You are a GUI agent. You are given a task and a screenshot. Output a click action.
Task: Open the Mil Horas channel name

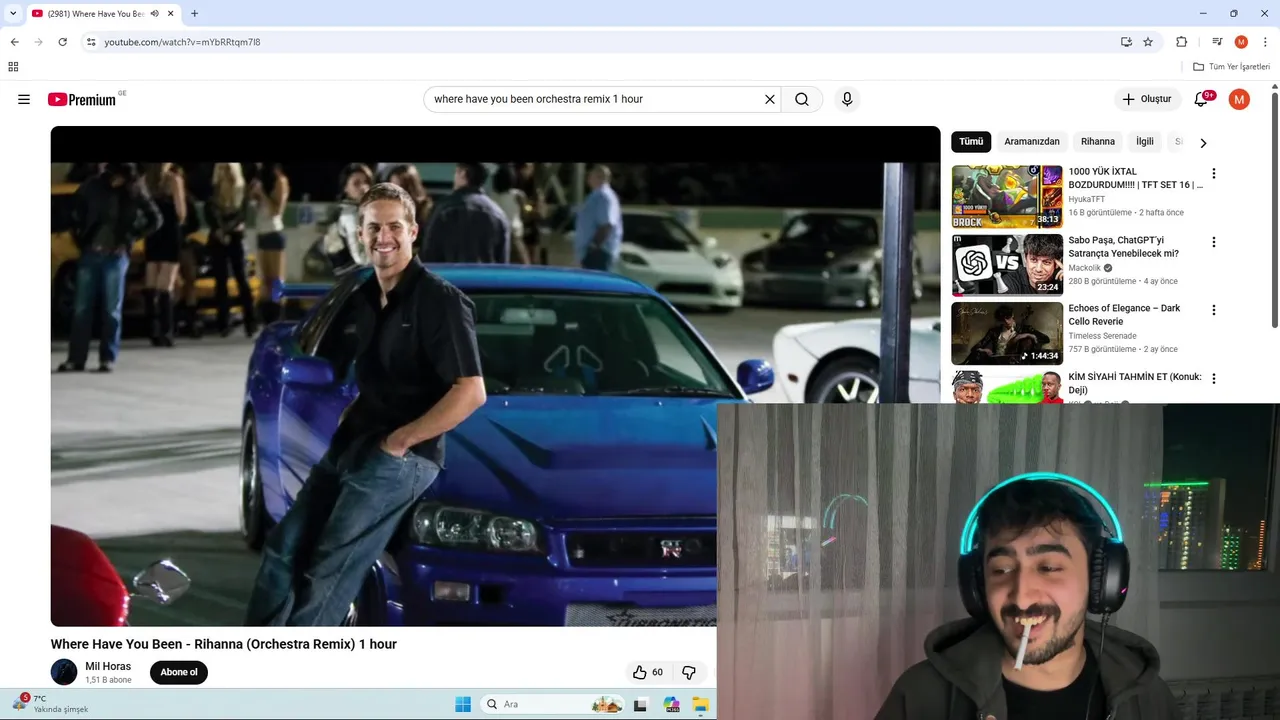tap(108, 666)
